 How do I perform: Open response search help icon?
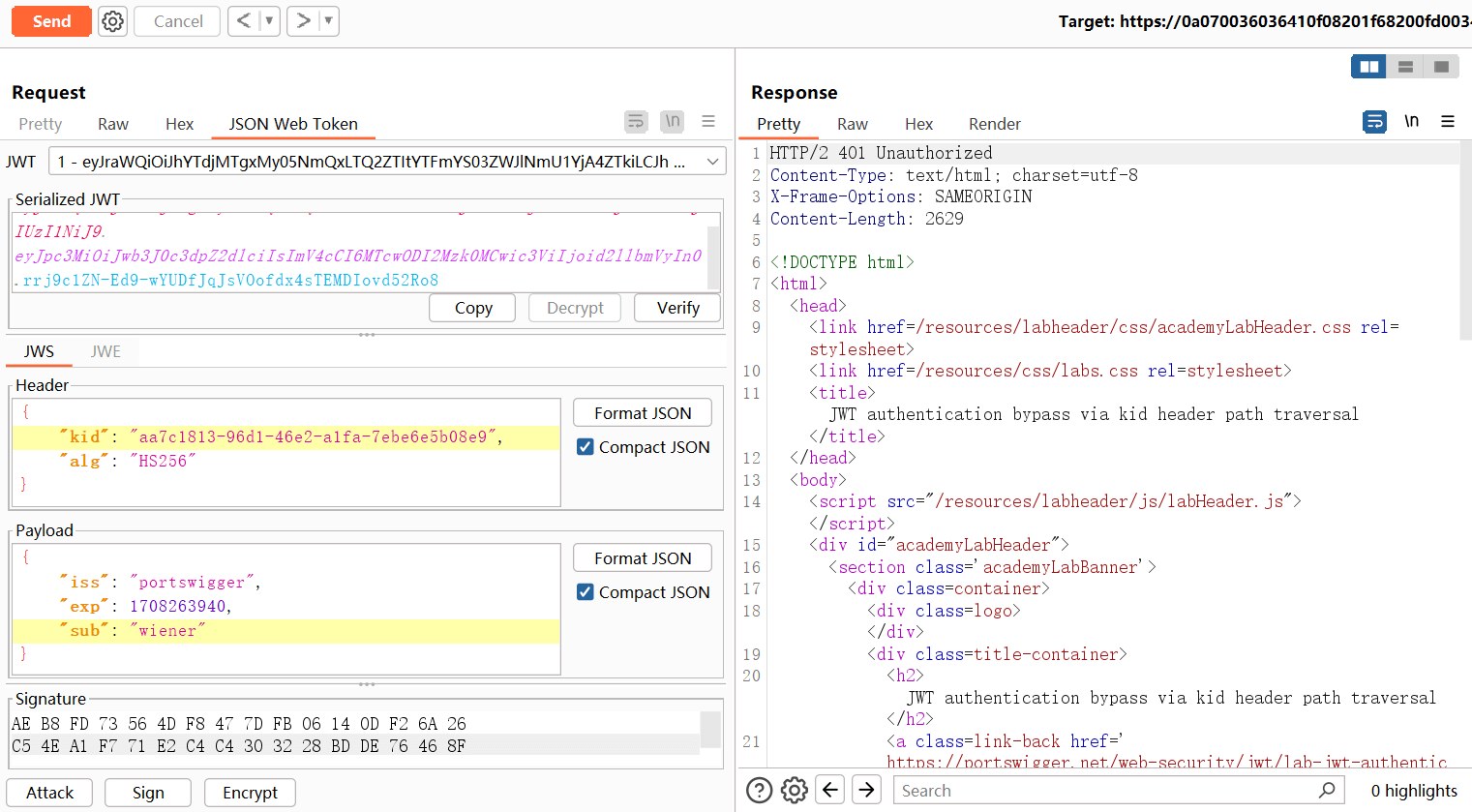(760, 791)
